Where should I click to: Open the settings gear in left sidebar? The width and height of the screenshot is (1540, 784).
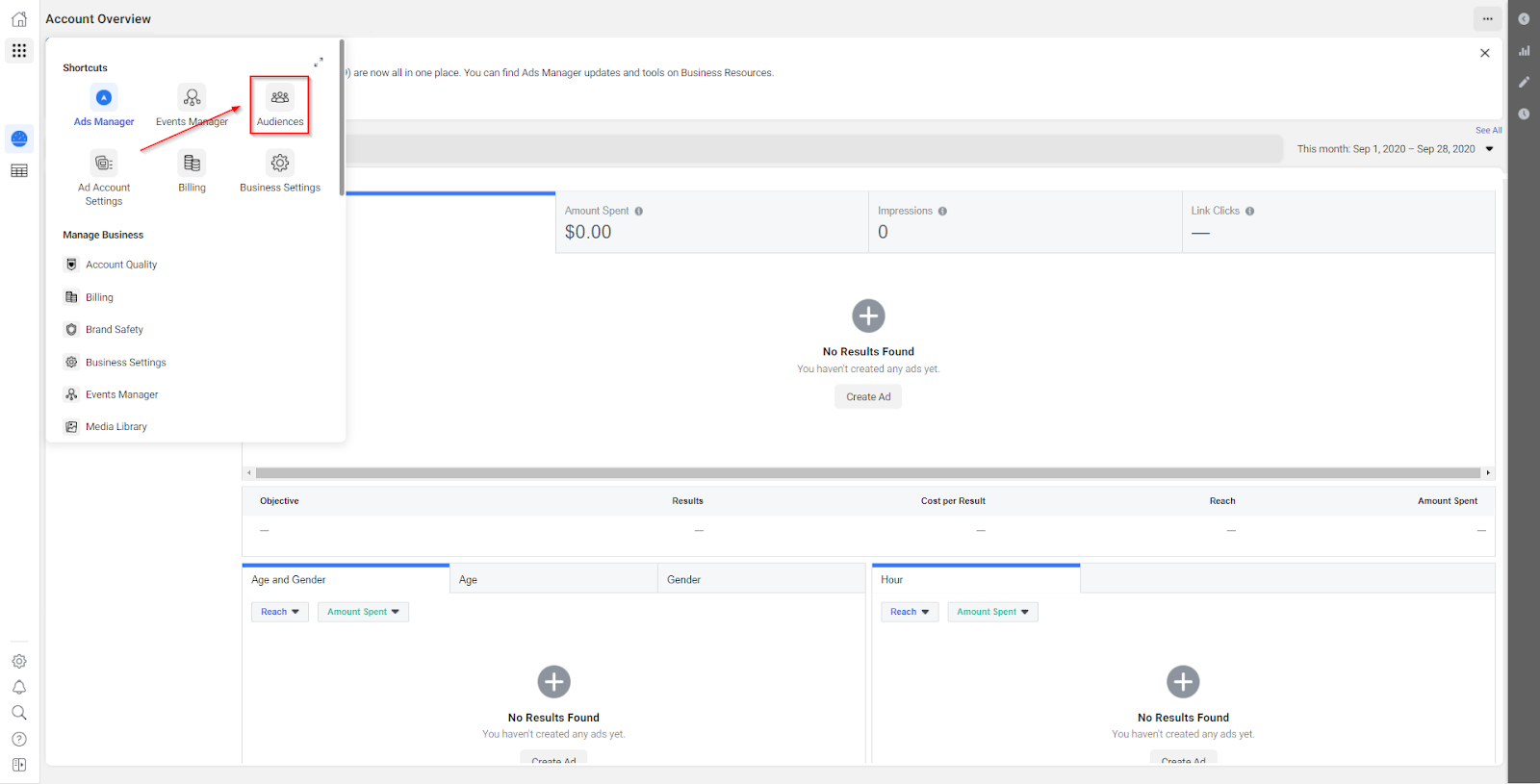point(19,662)
